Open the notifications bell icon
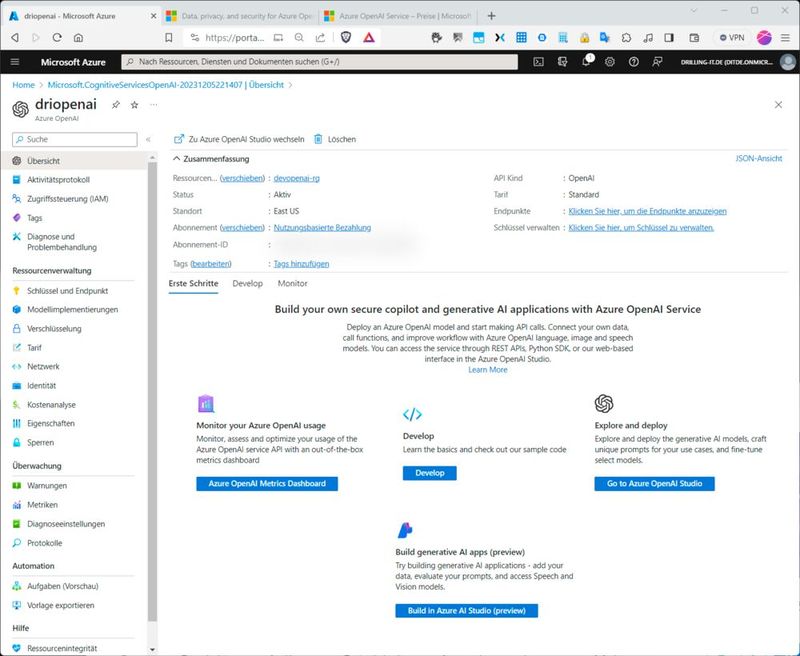 [x=586, y=62]
